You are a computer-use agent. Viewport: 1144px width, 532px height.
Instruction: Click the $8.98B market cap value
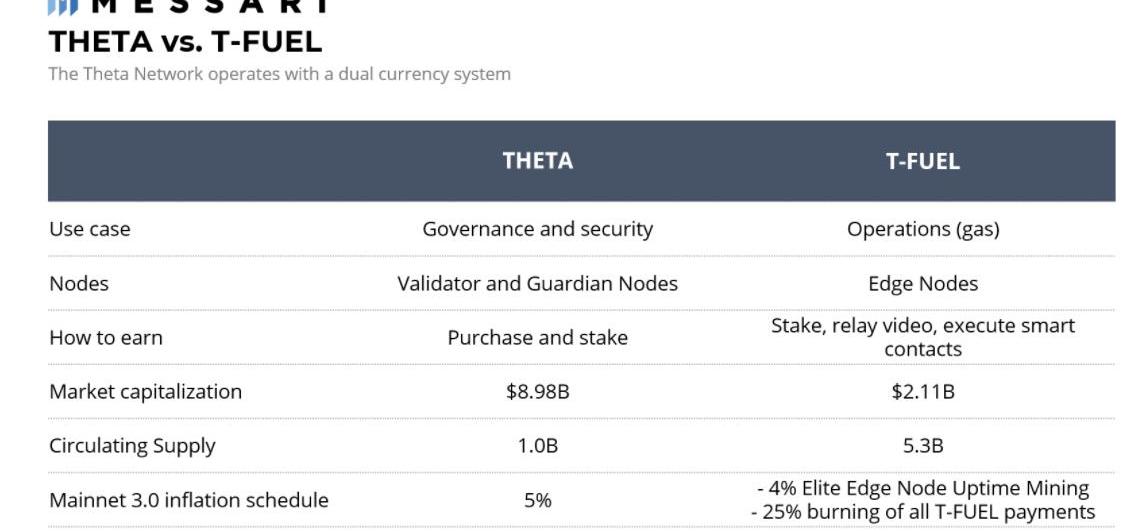[538, 392]
